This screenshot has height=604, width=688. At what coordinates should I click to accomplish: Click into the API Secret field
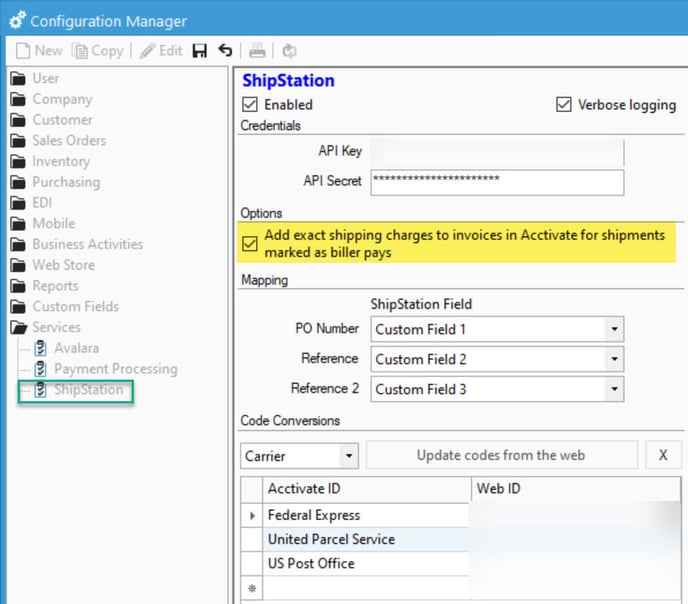(x=497, y=182)
